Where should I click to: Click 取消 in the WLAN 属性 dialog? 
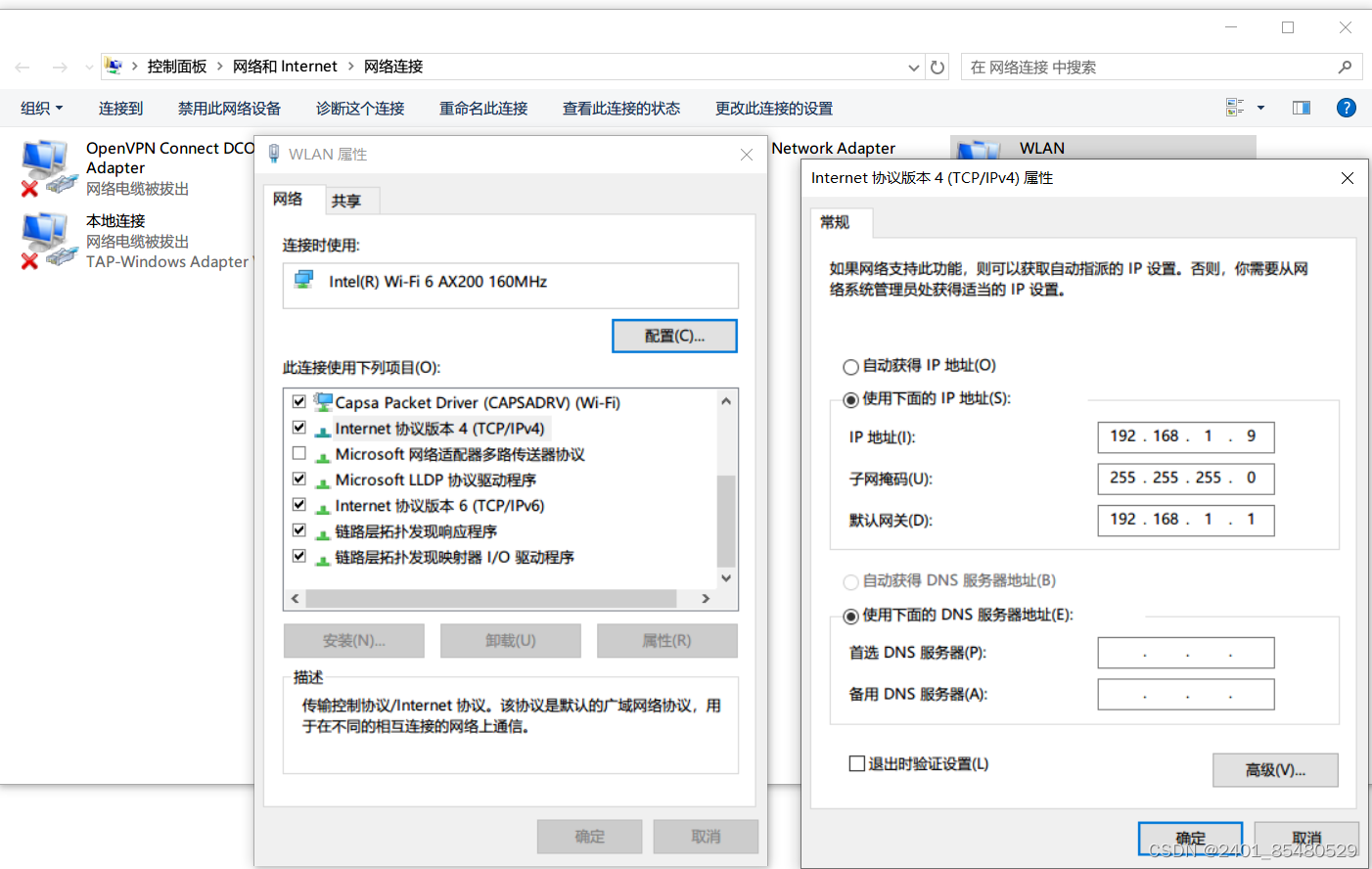tap(706, 837)
